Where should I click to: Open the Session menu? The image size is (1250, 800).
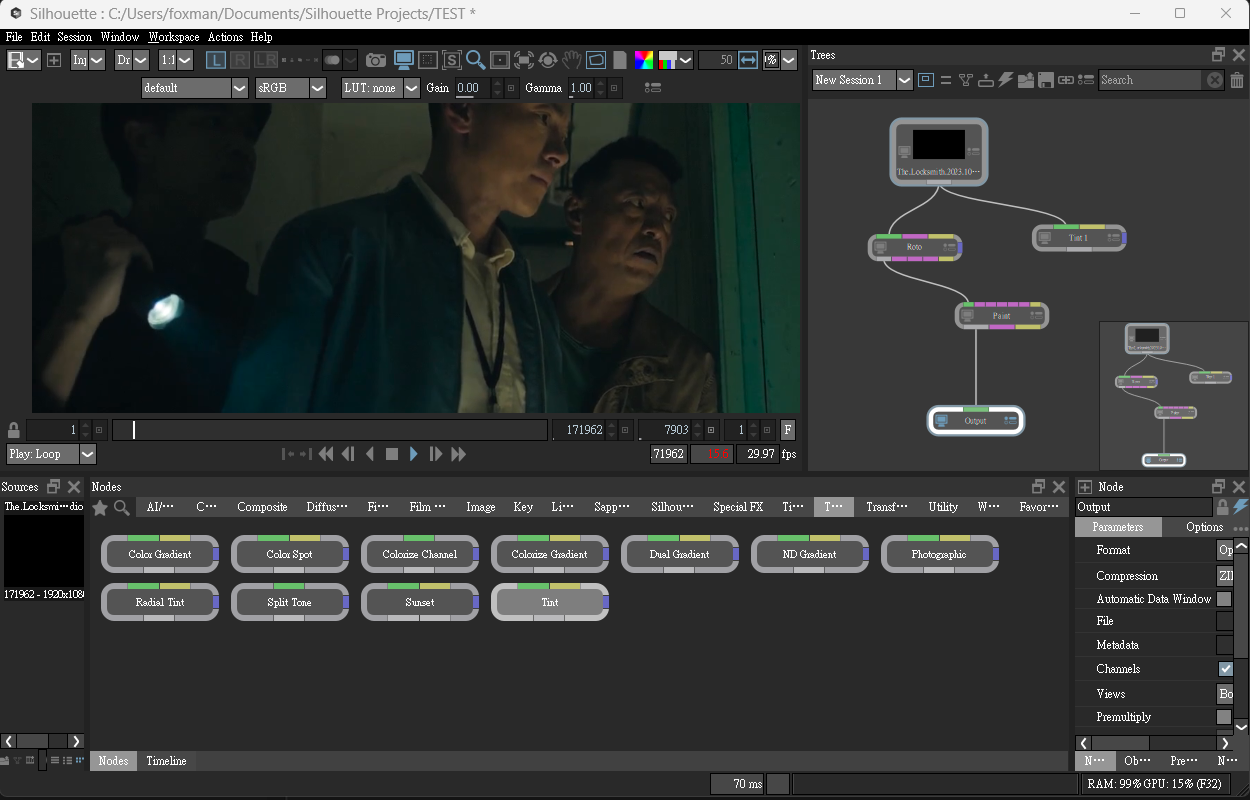(75, 37)
